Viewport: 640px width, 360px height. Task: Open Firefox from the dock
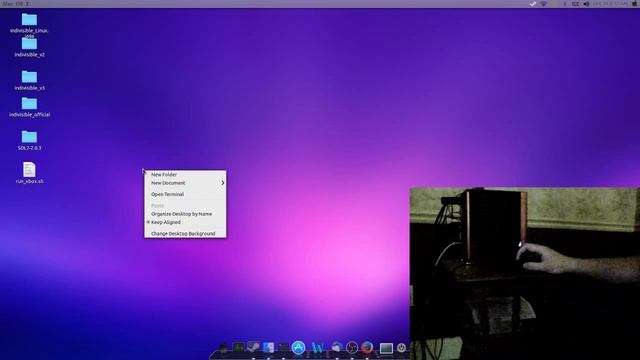point(367,347)
